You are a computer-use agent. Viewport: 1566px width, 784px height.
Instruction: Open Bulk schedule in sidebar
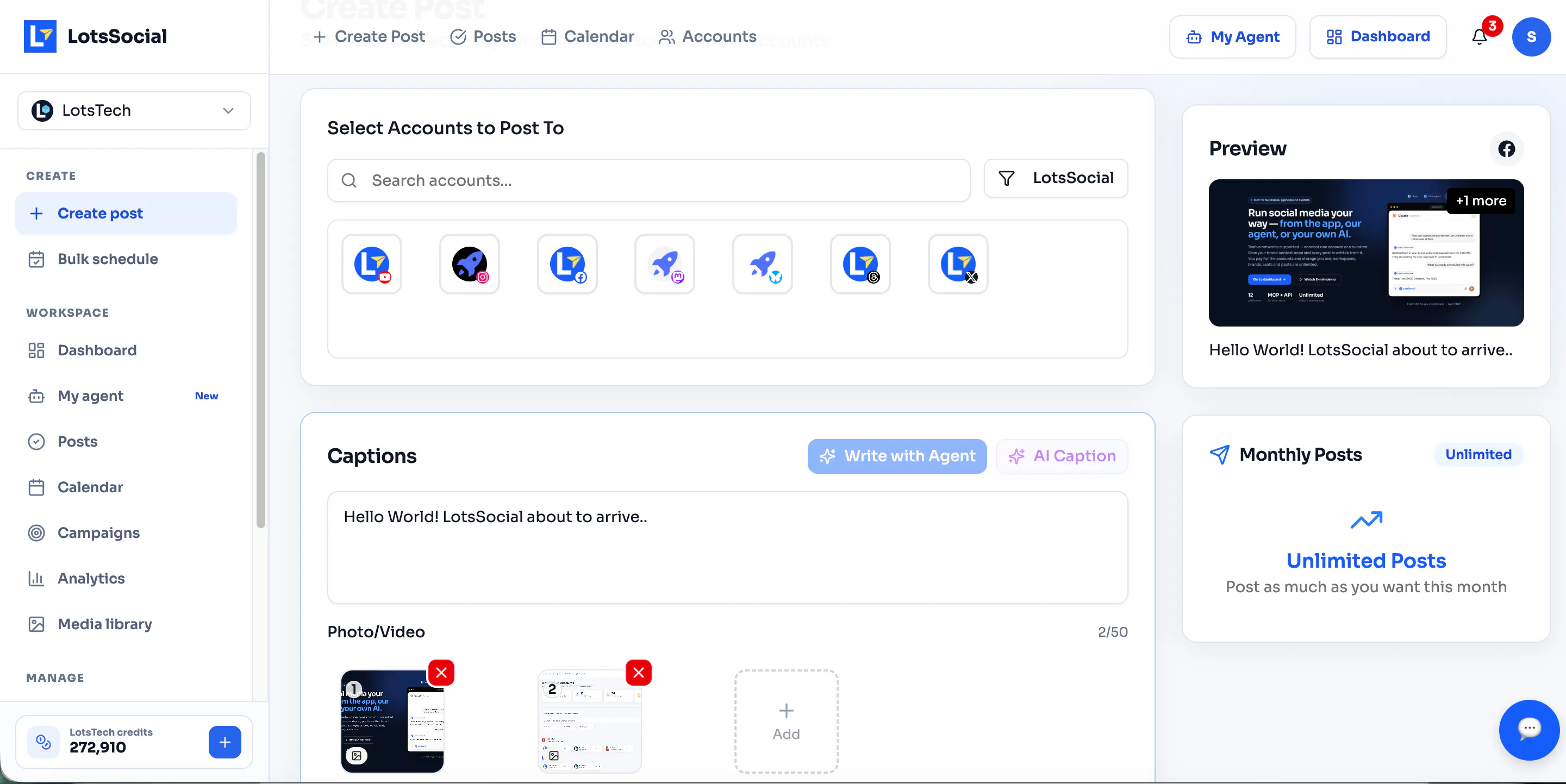click(x=126, y=259)
